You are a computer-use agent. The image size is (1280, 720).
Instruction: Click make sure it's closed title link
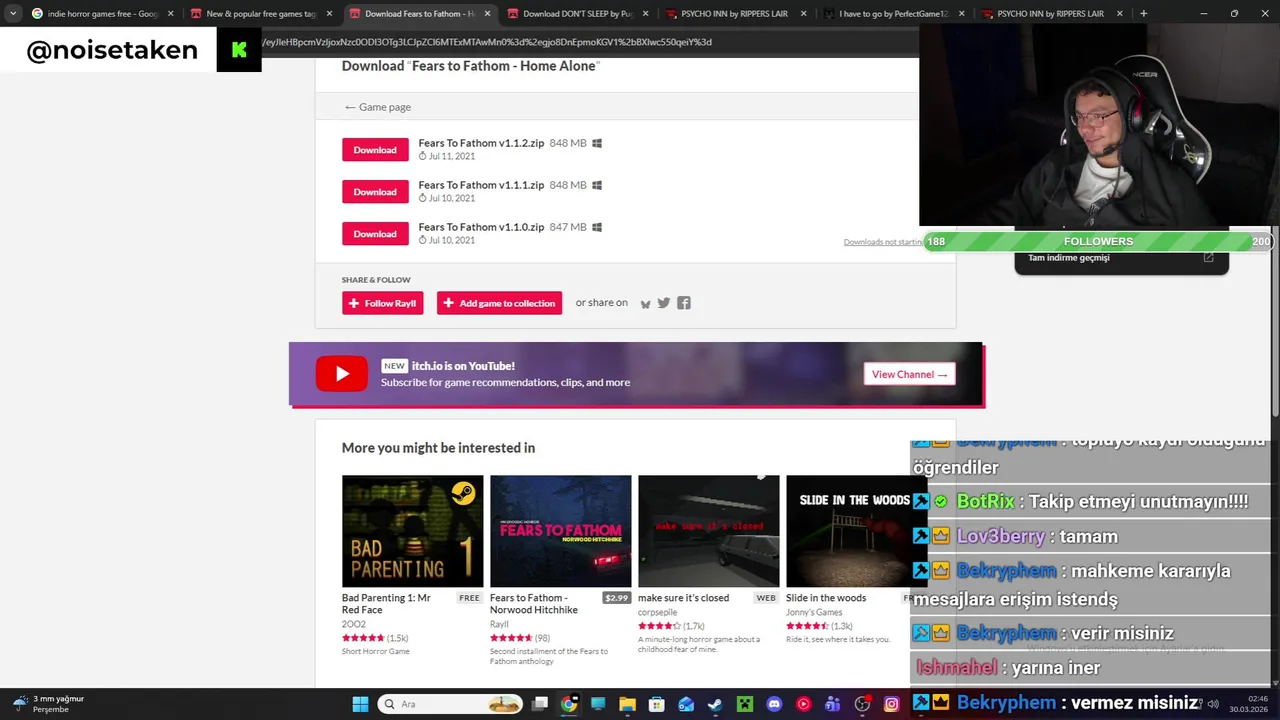683,598
